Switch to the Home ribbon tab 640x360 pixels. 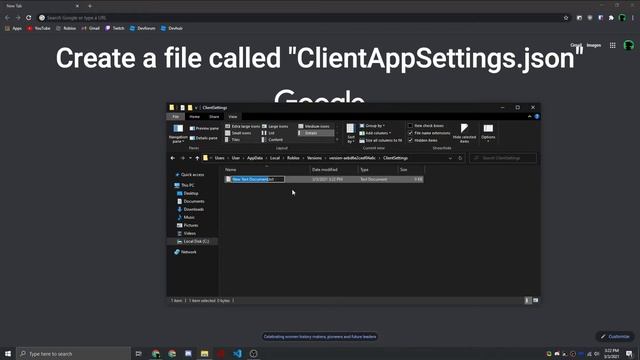(195, 117)
